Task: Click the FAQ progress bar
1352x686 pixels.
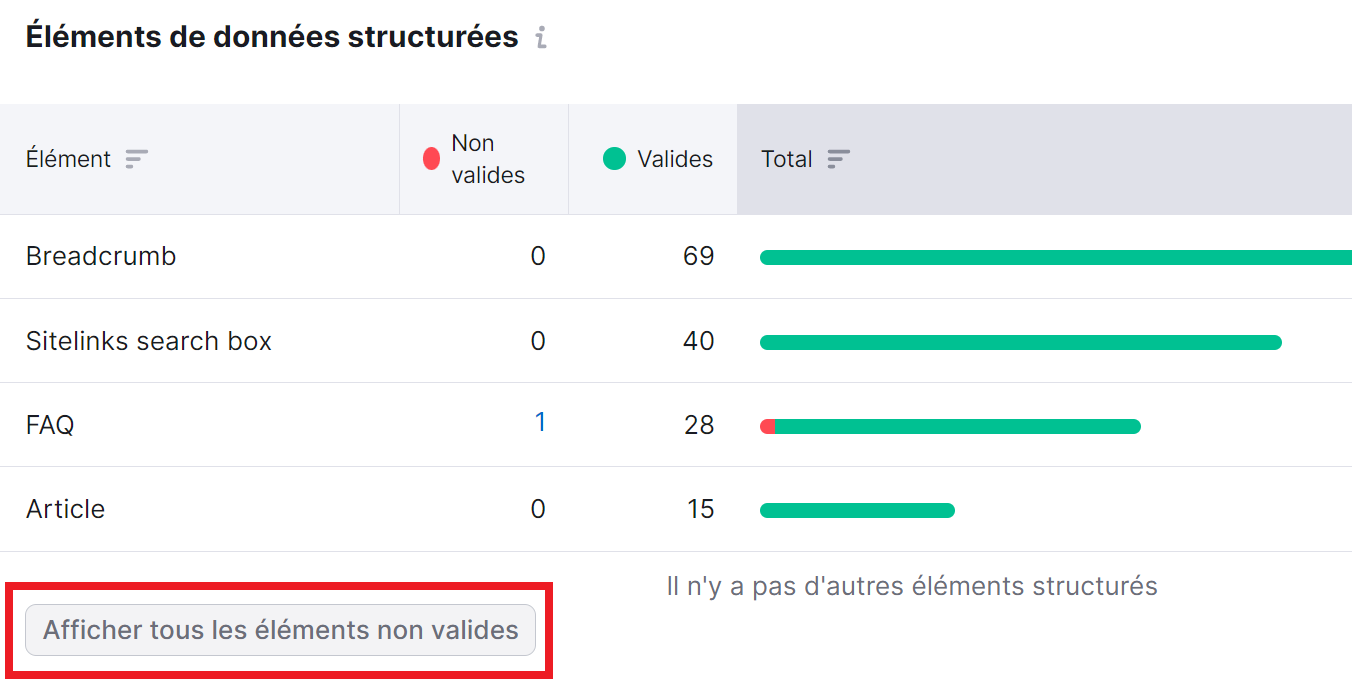Action: (x=950, y=425)
